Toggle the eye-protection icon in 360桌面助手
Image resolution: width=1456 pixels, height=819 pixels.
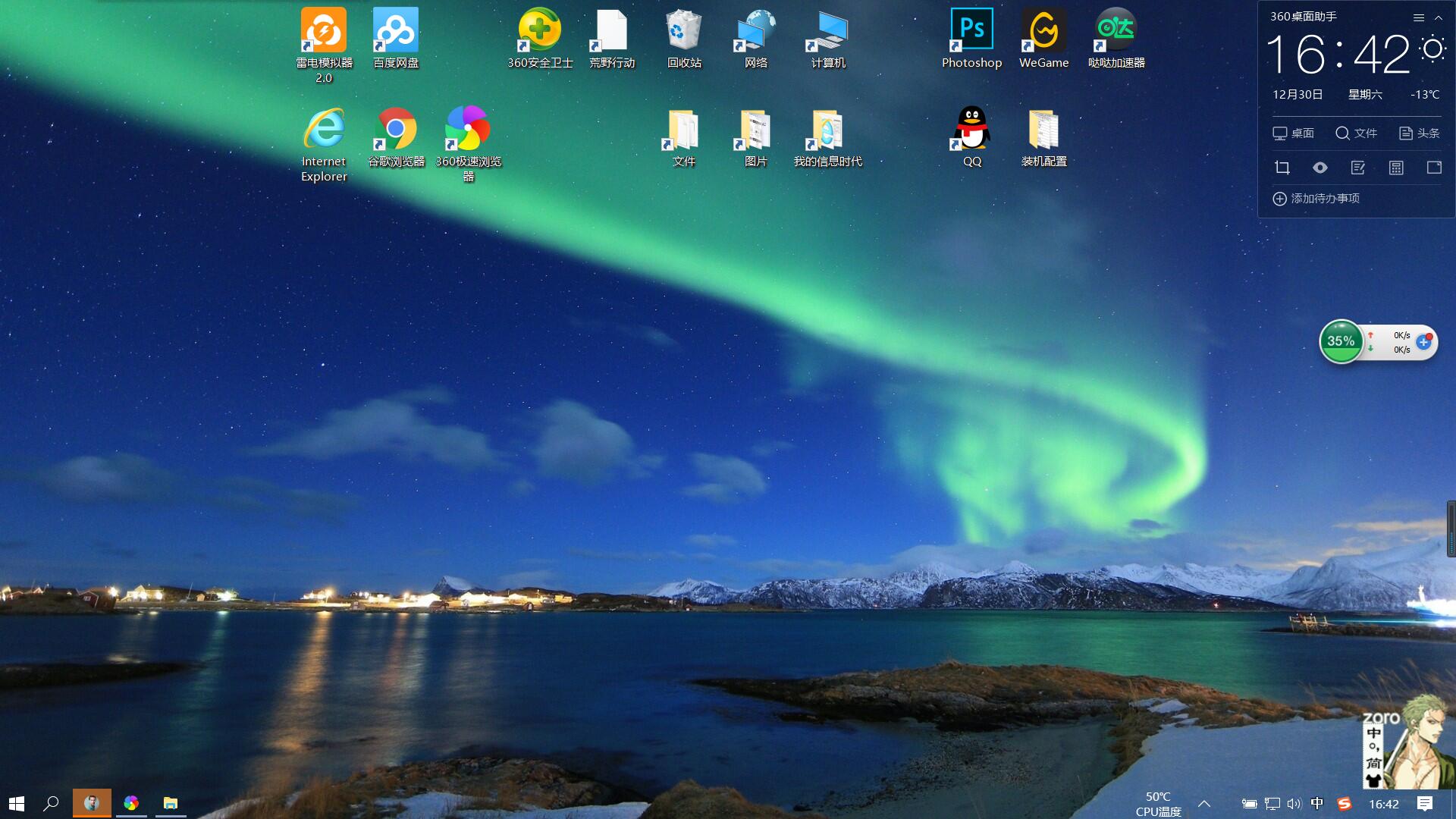[1319, 168]
